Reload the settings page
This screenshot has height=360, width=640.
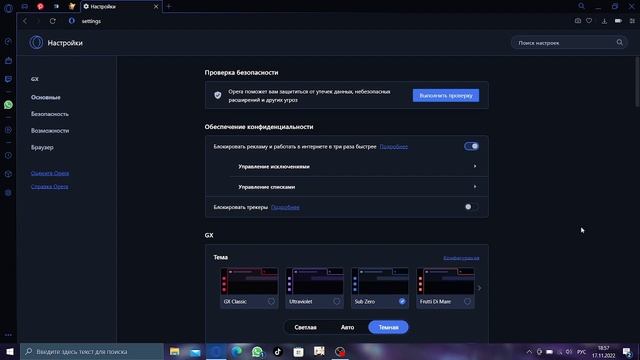(53, 21)
